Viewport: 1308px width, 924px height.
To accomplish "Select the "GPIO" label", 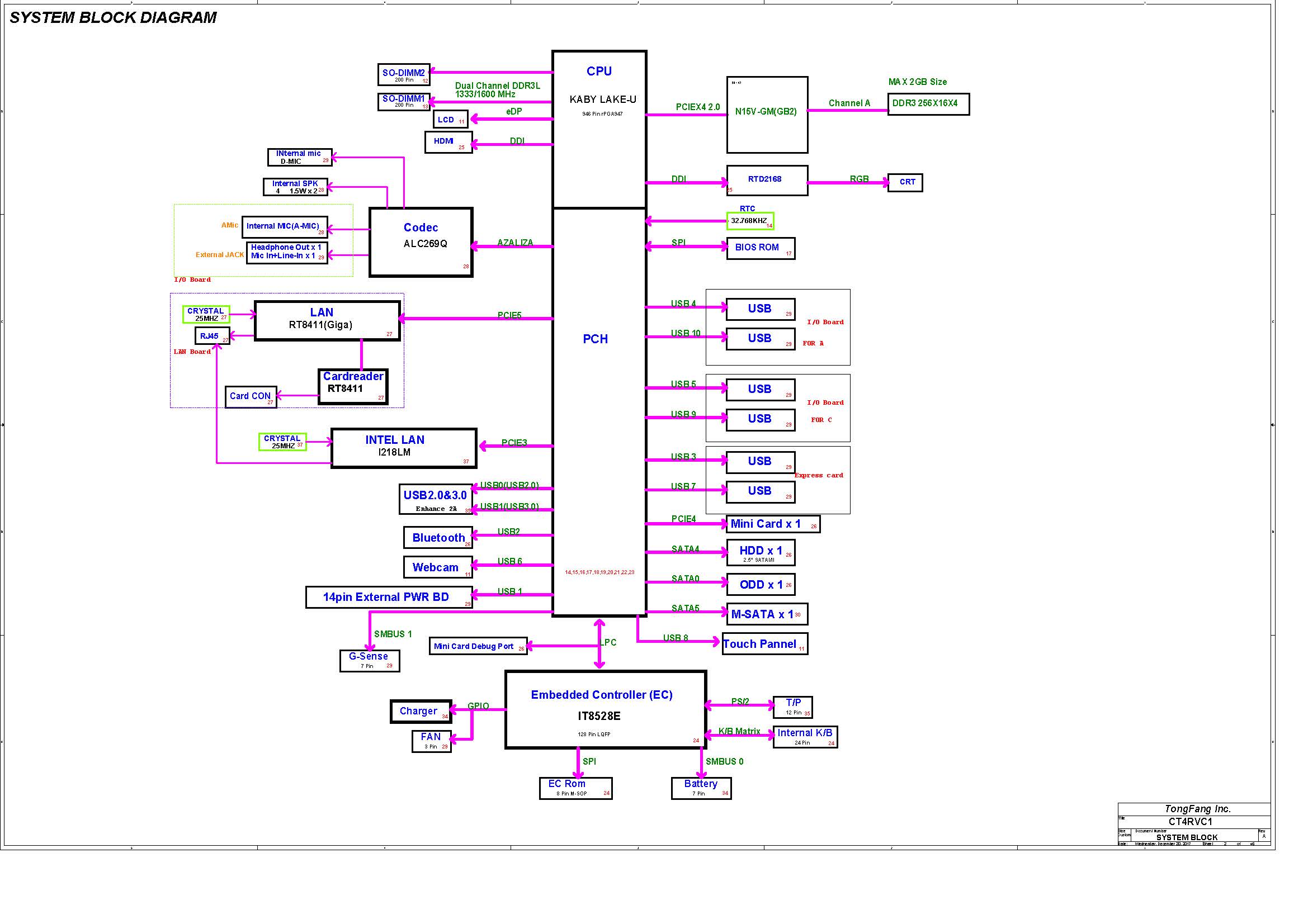I will [x=478, y=706].
